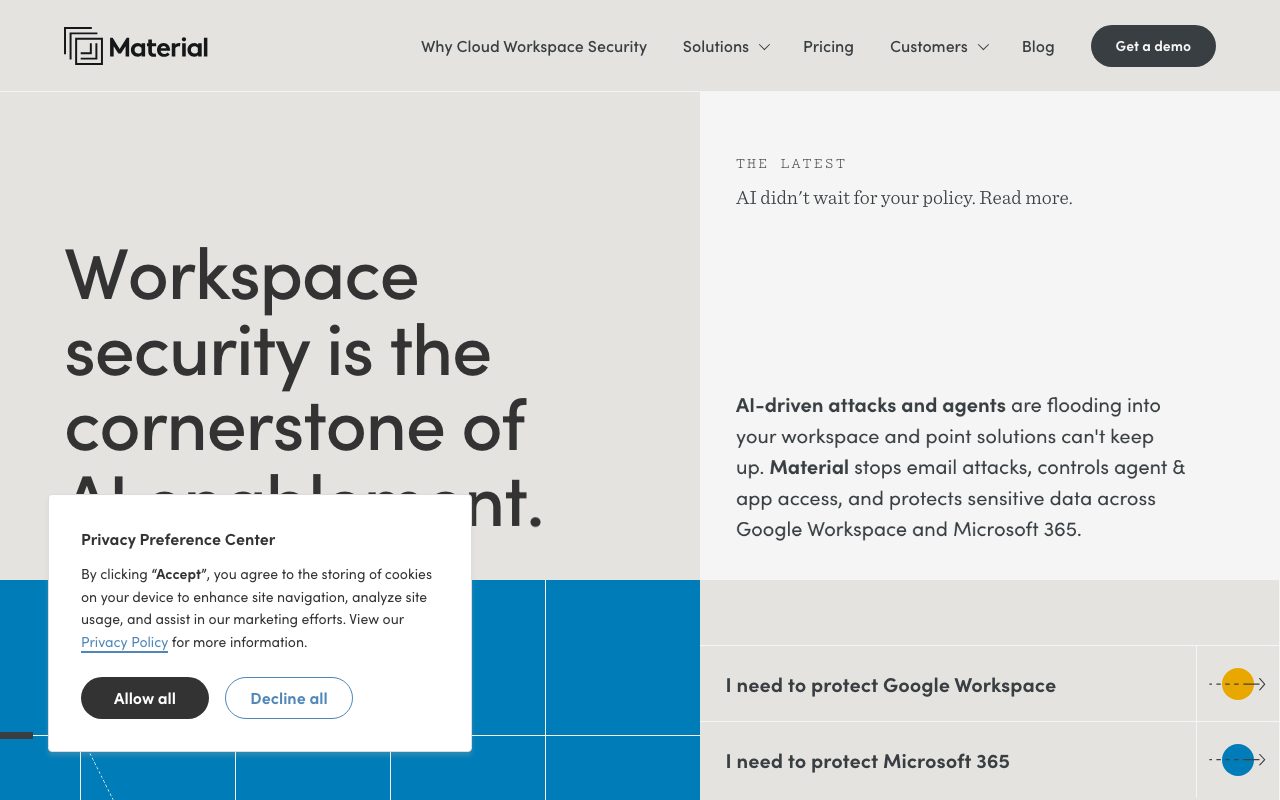Click the yellow arrow icon for Google Workspace

point(1238,684)
